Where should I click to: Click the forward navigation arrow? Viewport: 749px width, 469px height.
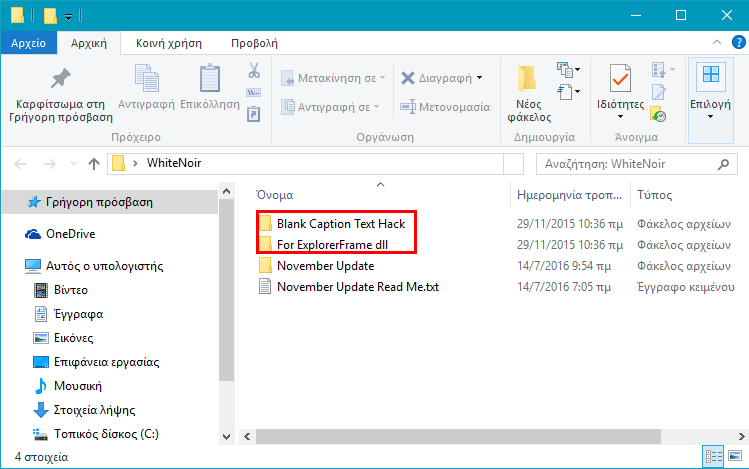click(50, 164)
